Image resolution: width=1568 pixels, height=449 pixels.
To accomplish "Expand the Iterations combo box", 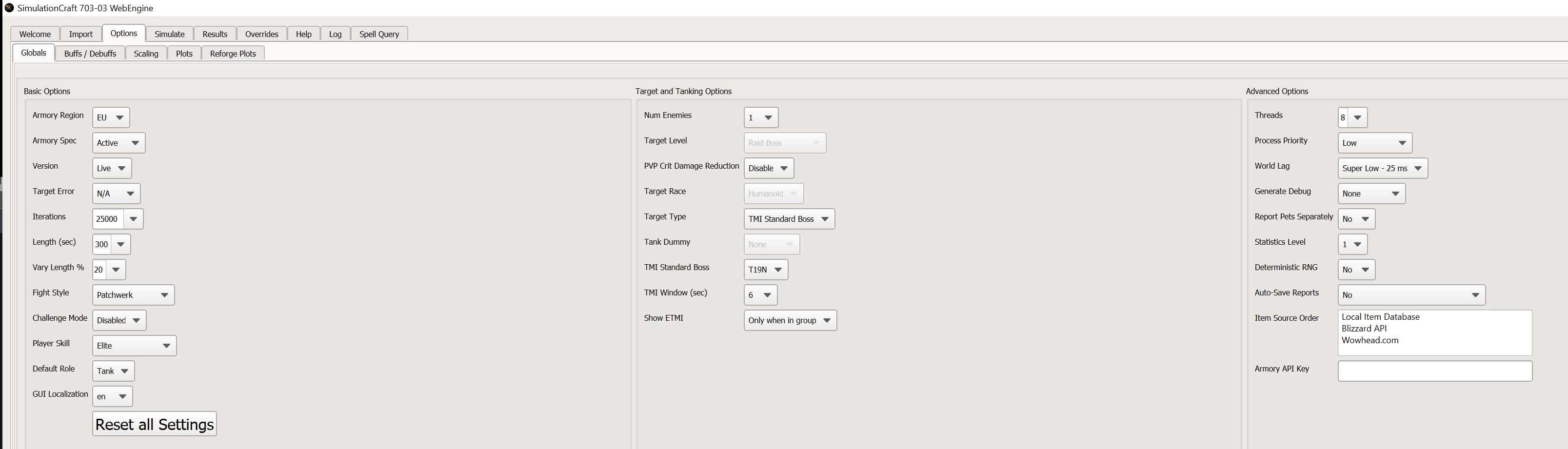I will click(133, 219).
